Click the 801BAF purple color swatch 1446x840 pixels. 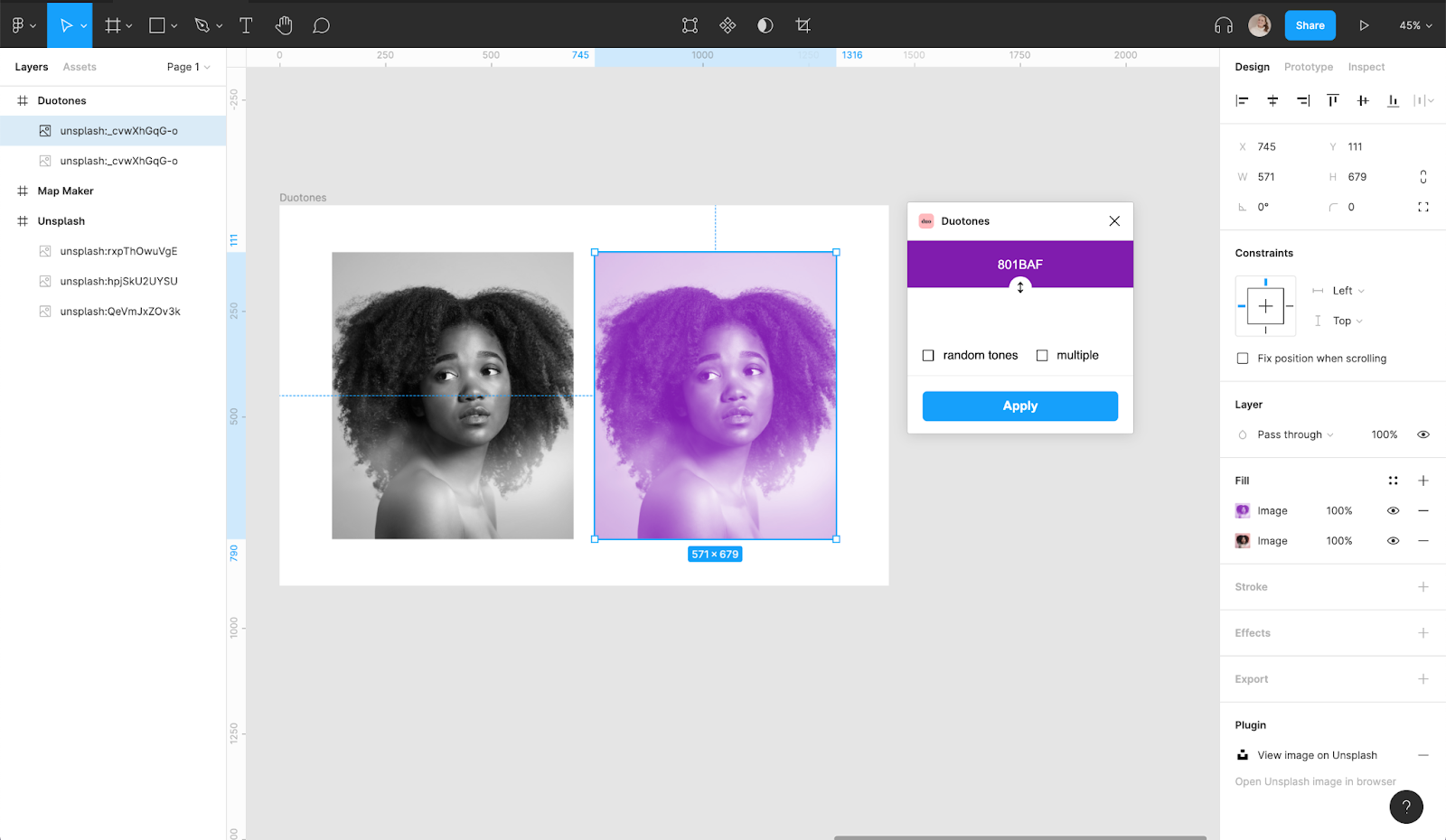click(x=1020, y=264)
